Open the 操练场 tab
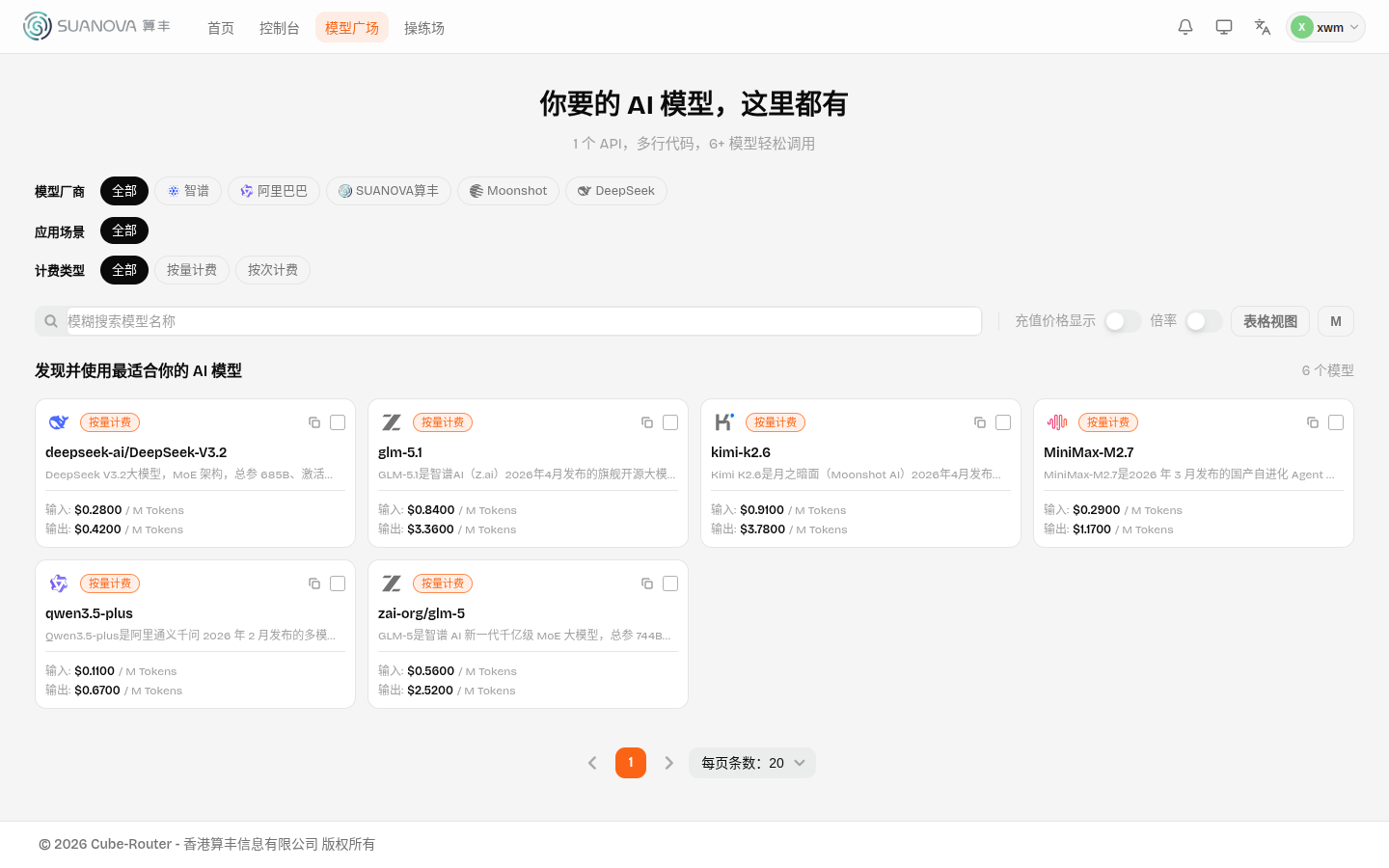The image size is (1389, 868). [x=424, y=28]
